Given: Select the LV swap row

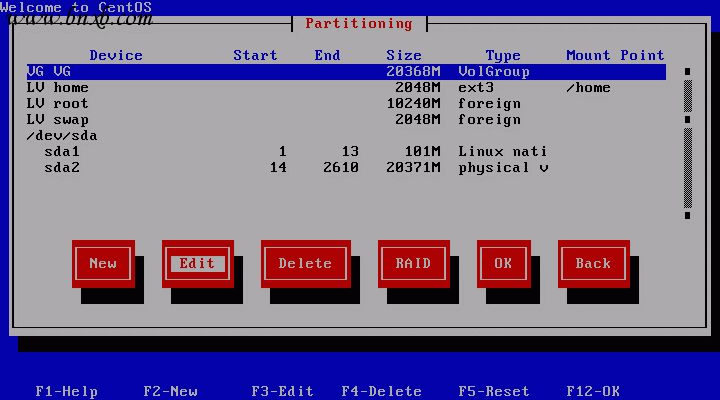Looking at the screenshot, I should pos(346,120).
